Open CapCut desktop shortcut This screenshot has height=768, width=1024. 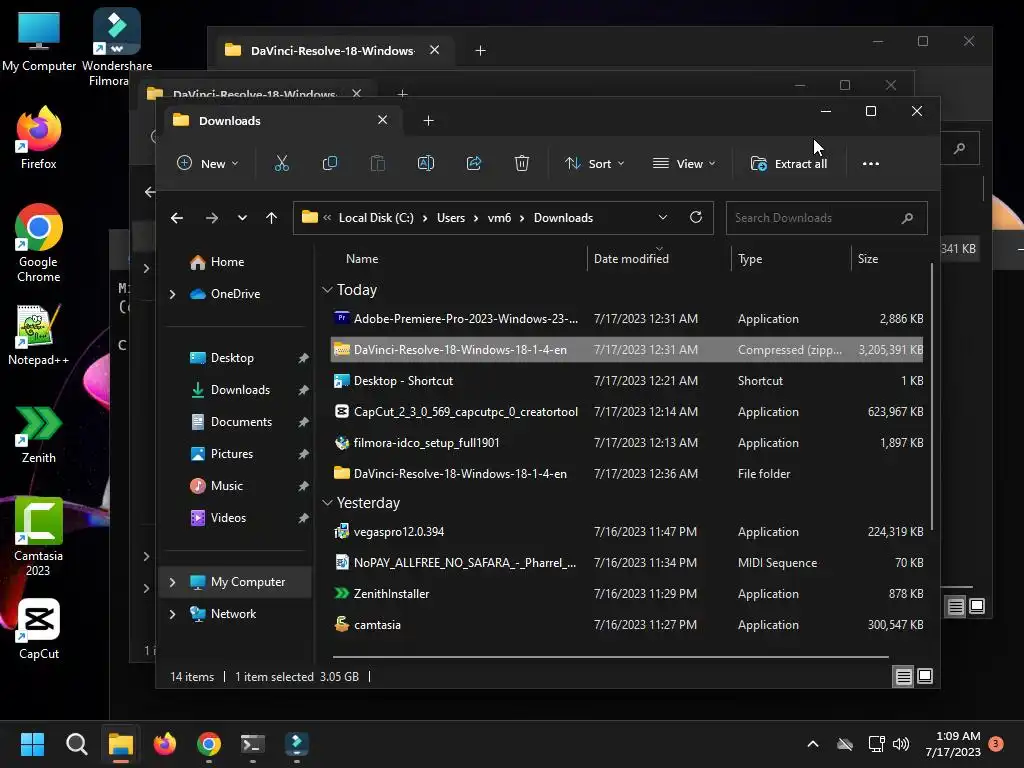point(39,630)
